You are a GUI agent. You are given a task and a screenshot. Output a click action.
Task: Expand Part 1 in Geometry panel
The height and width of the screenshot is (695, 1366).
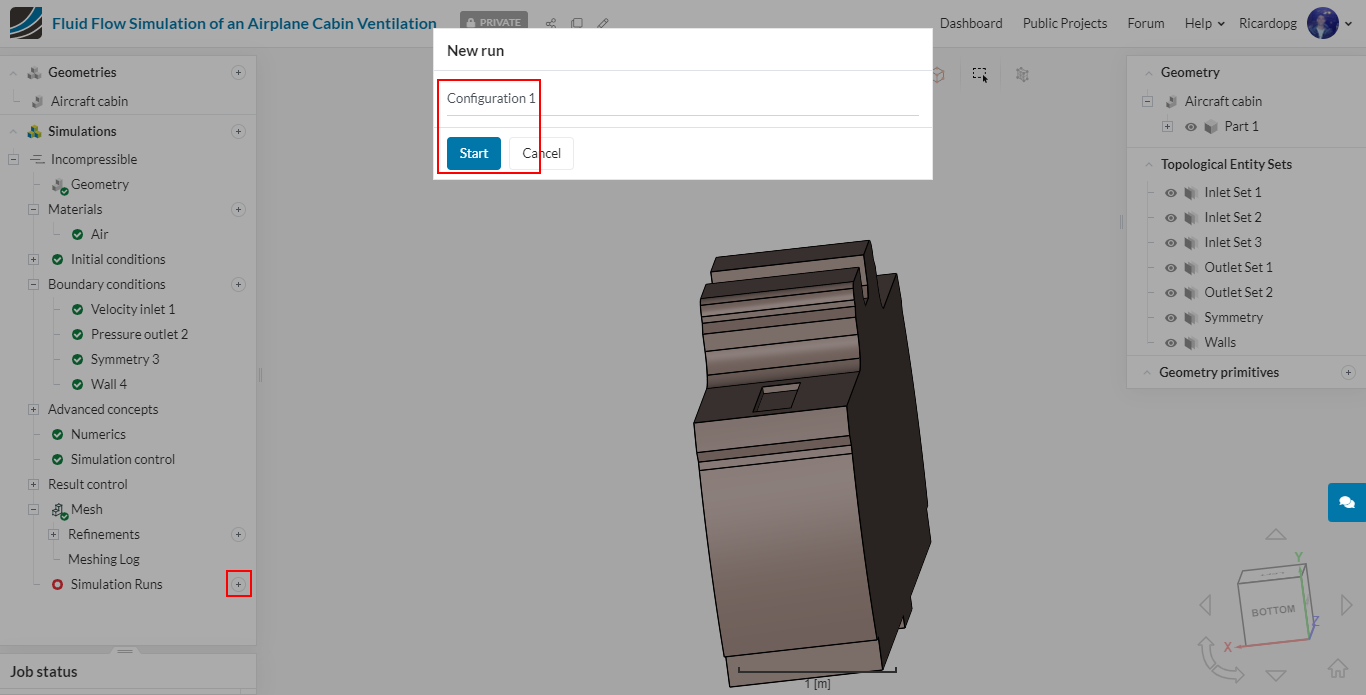pos(1167,127)
